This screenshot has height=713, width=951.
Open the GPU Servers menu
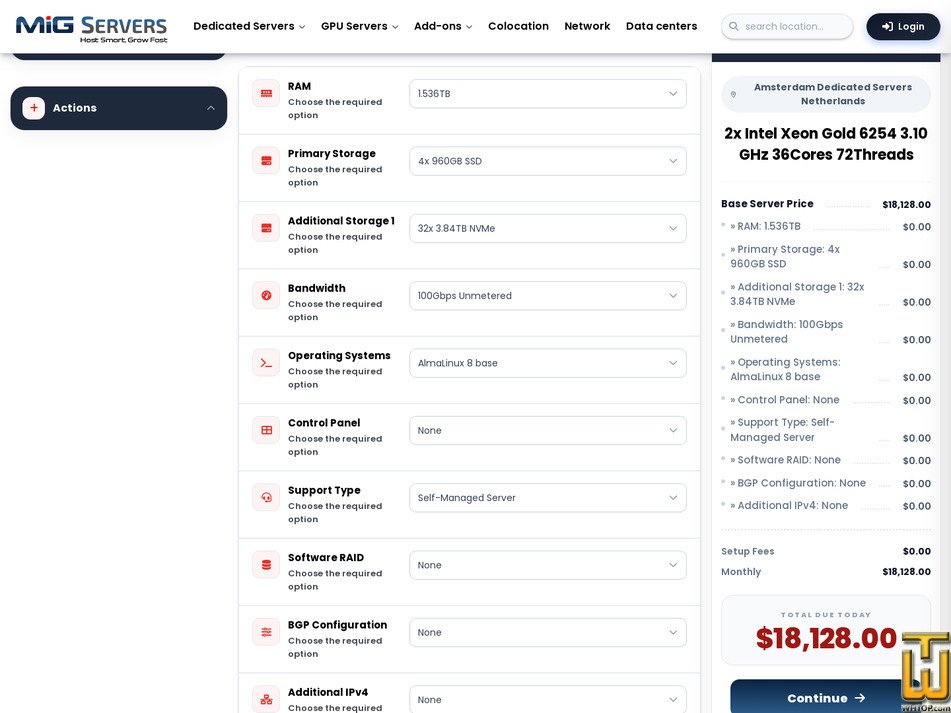click(x=360, y=26)
